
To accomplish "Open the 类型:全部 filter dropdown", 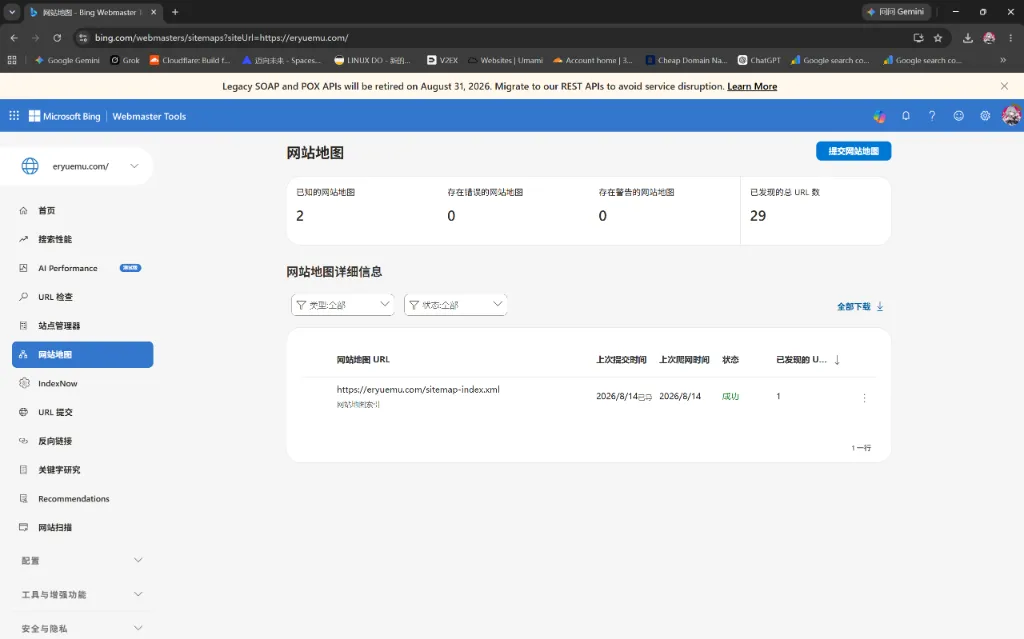I will tap(343, 304).
